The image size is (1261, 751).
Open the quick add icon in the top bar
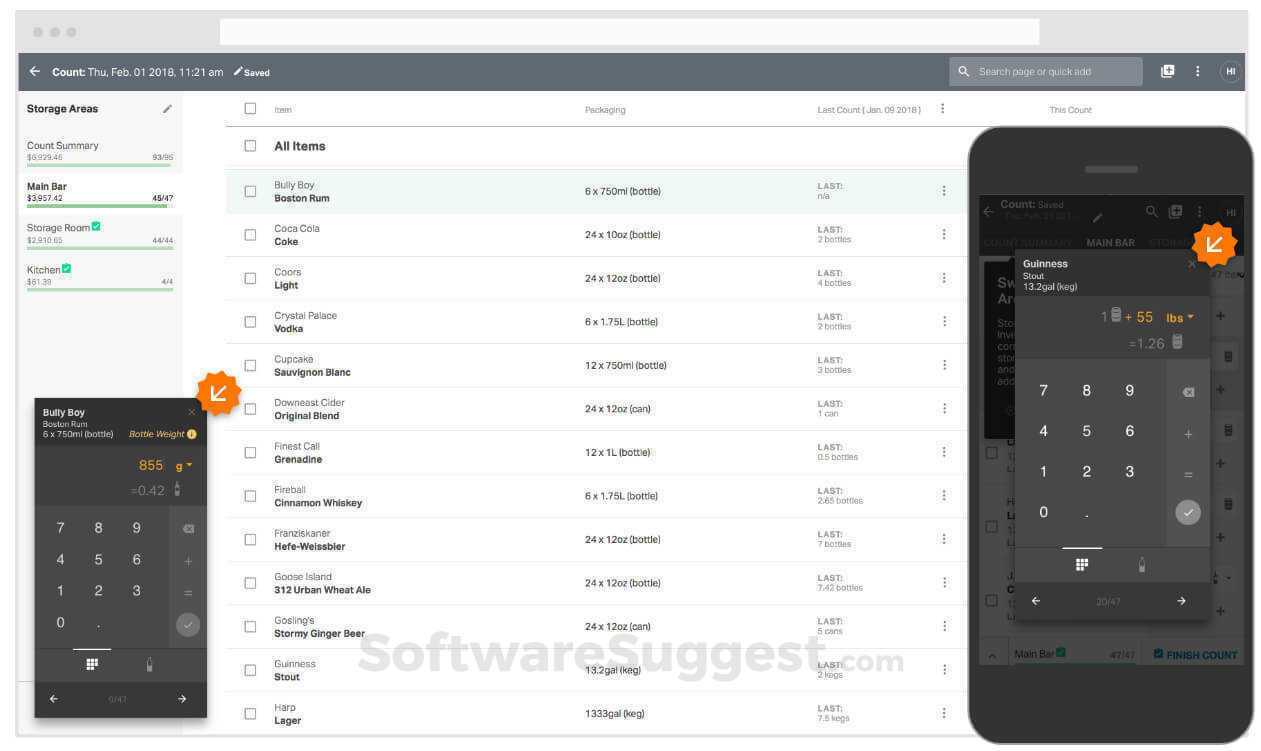(x=1167, y=71)
